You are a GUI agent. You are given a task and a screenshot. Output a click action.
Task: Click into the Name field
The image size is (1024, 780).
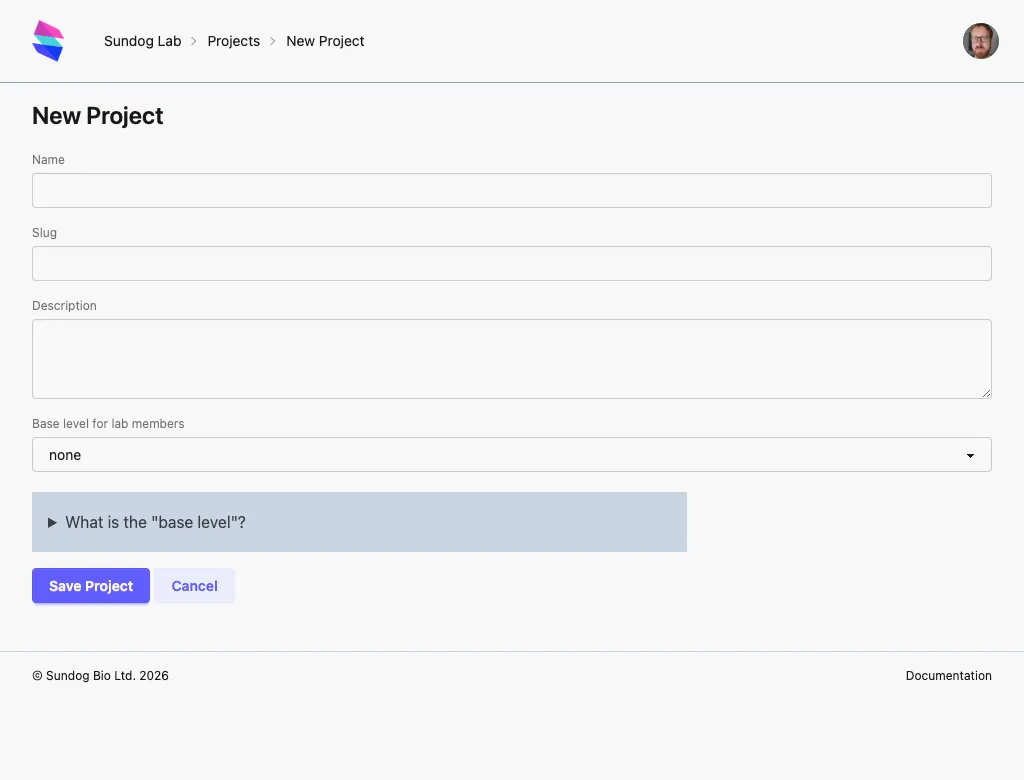[x=512, y=190]
